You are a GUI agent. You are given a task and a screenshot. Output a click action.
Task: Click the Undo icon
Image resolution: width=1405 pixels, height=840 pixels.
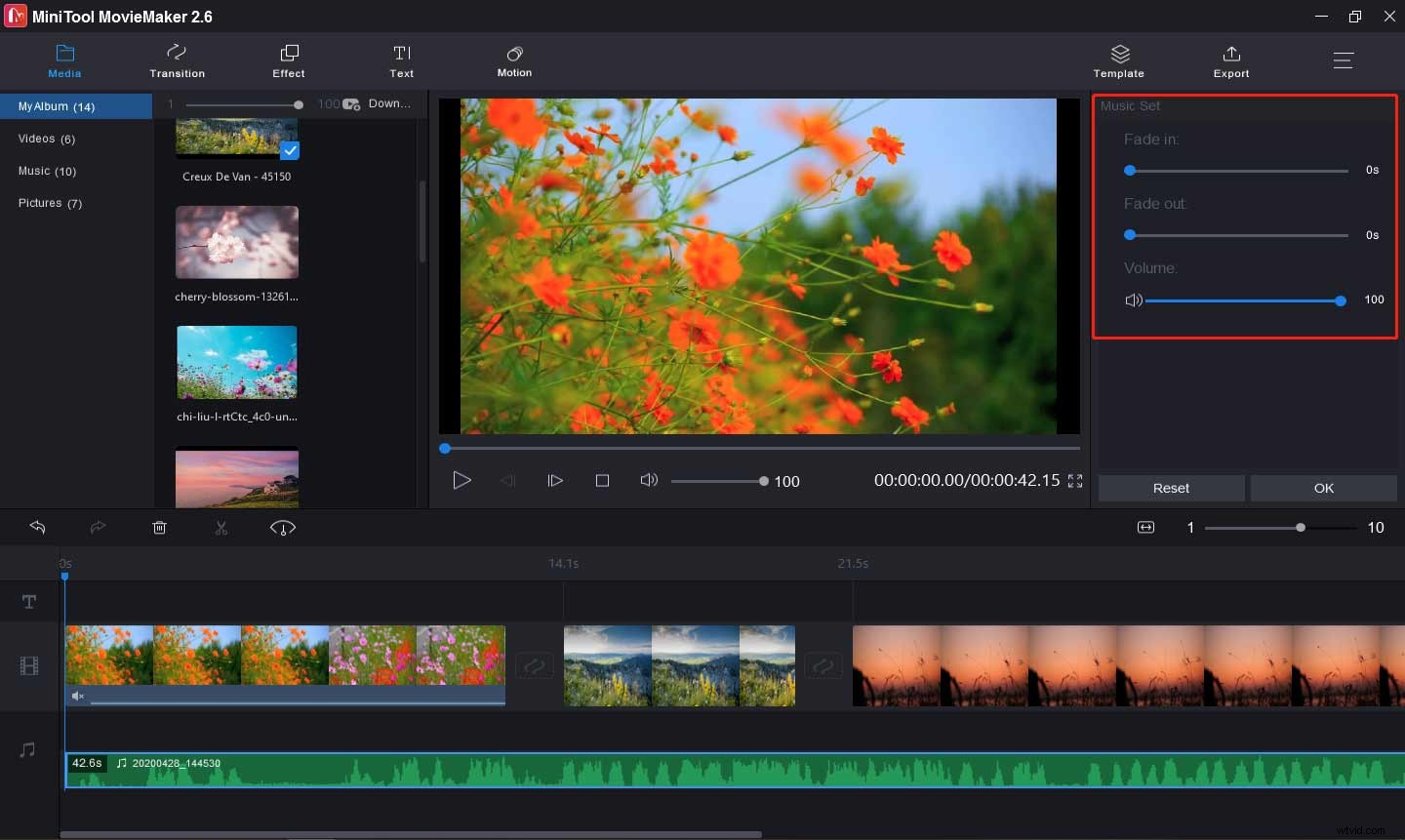coord(37,528)
